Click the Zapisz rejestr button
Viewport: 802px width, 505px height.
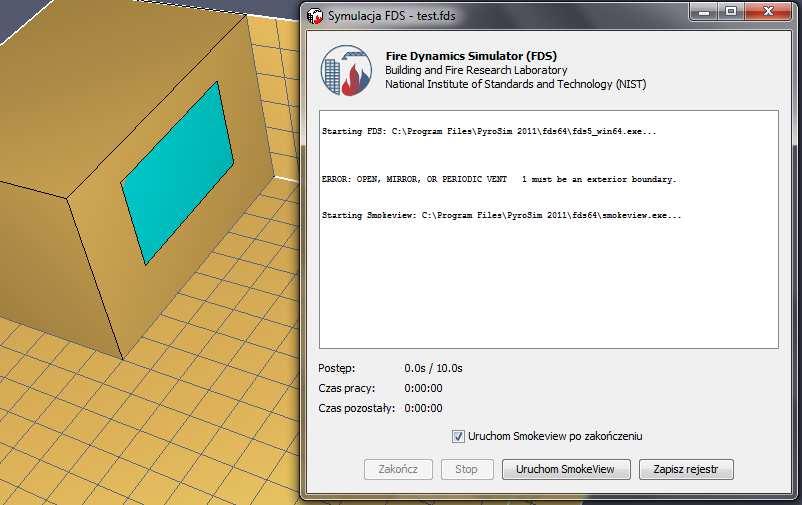point(686,469)
